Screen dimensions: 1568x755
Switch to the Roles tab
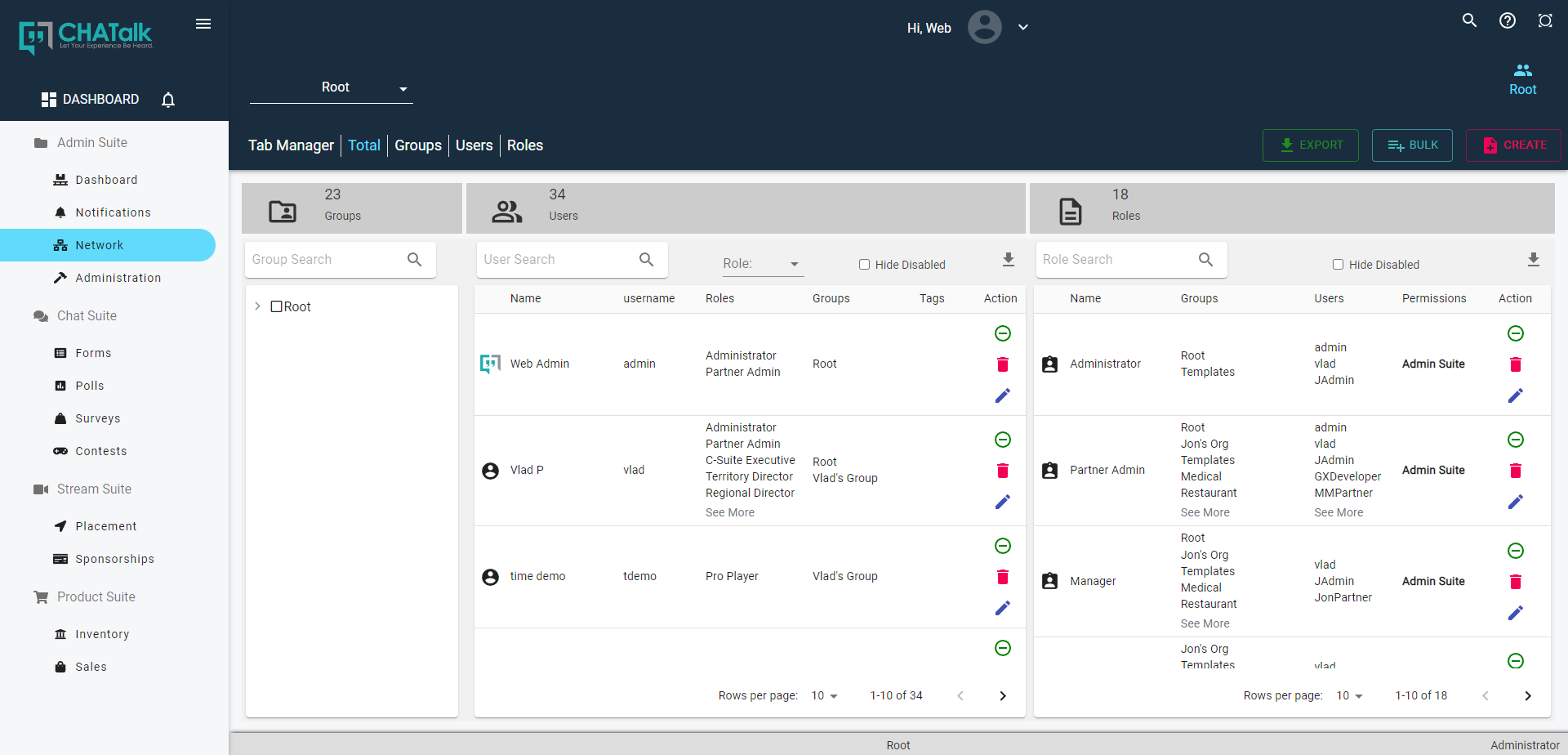click(x=525, y=145)
